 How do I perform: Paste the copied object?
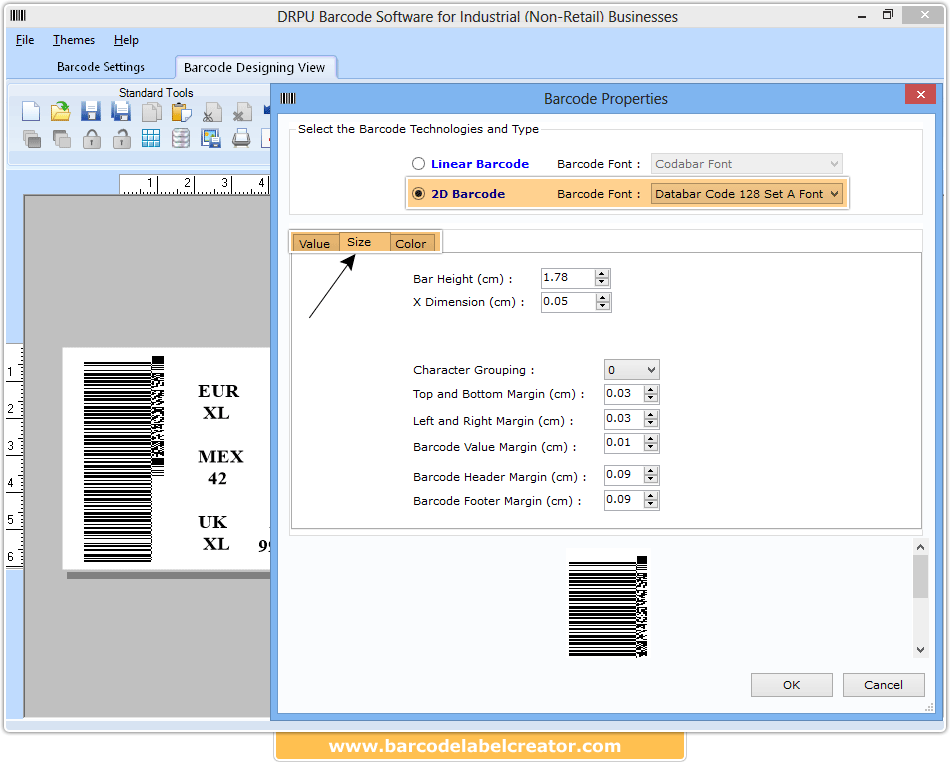[182, 111]
